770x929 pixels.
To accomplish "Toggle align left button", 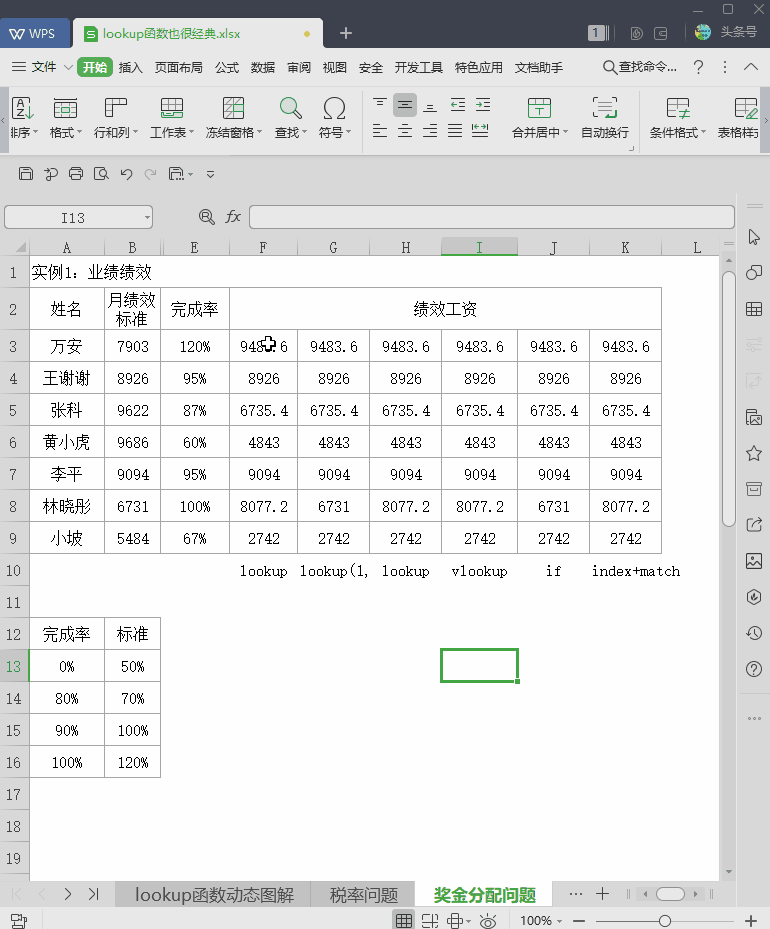I will pyautogui.click(x=380, y=131).
